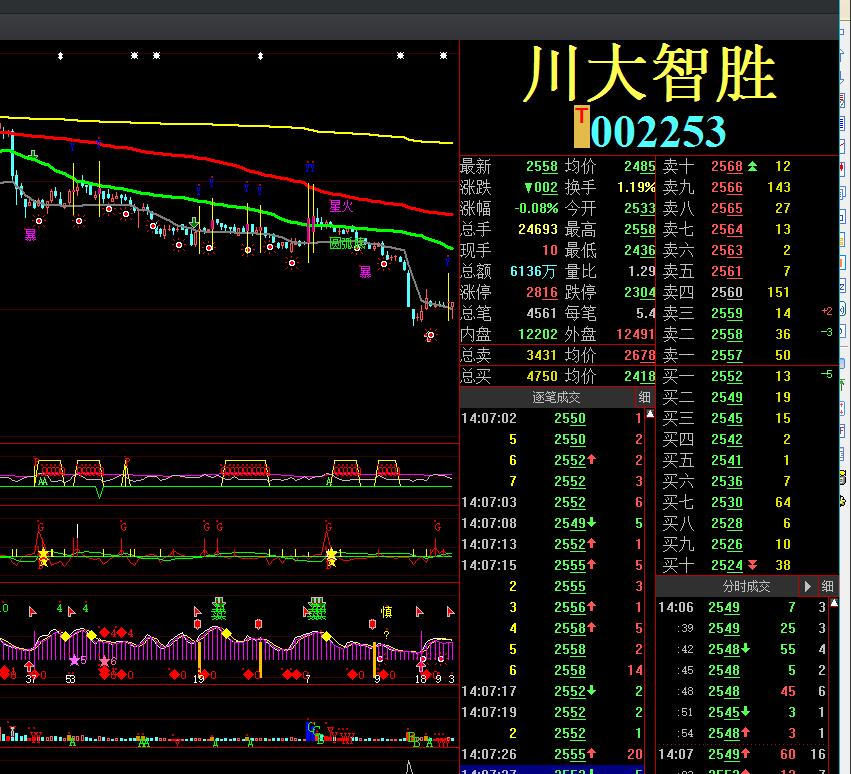This screenshot has height=774, width=851.
Task: Click the up arrow of 逐笔成交 scrollbar
Action: (650, 414)
